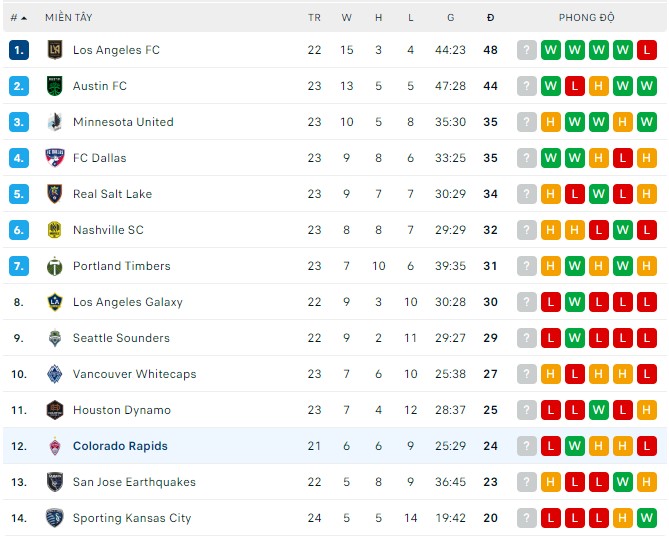Open the Colorado Rapids team link
Viewport: 669px width, 537px height.
click(x=120, y=446)
